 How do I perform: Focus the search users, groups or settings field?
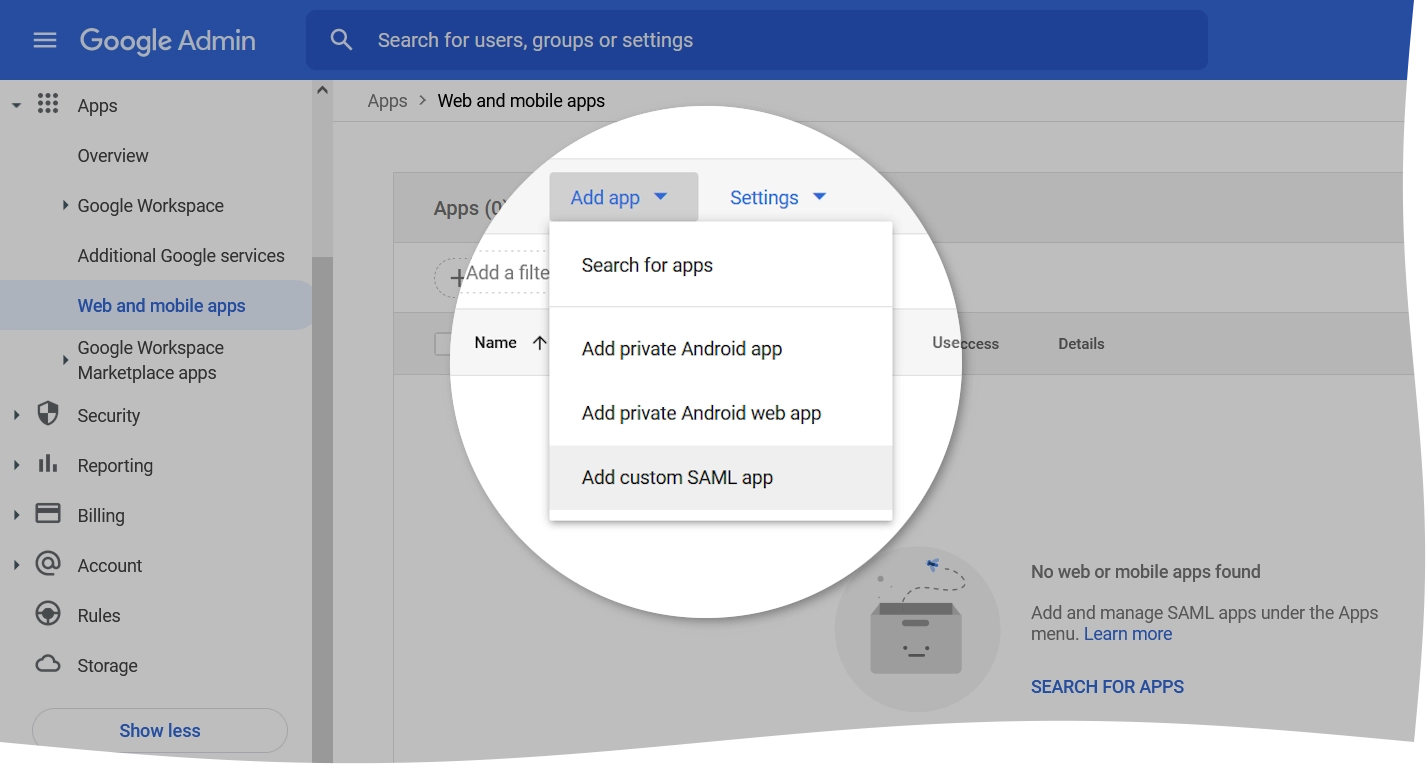click(x=757, y=40)
